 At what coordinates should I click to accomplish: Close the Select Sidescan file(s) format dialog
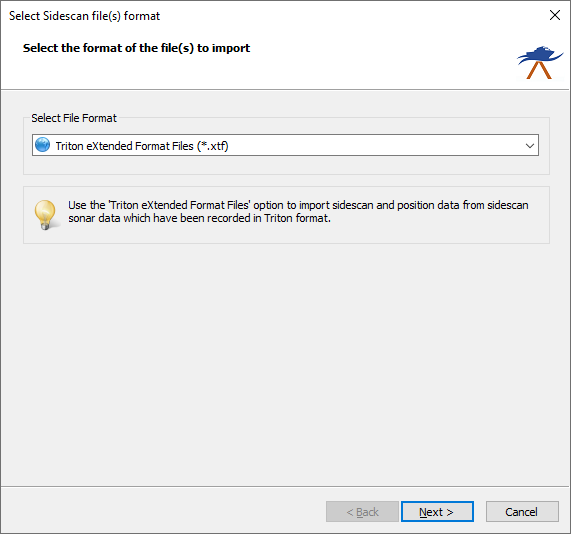(x=555, y=15)
